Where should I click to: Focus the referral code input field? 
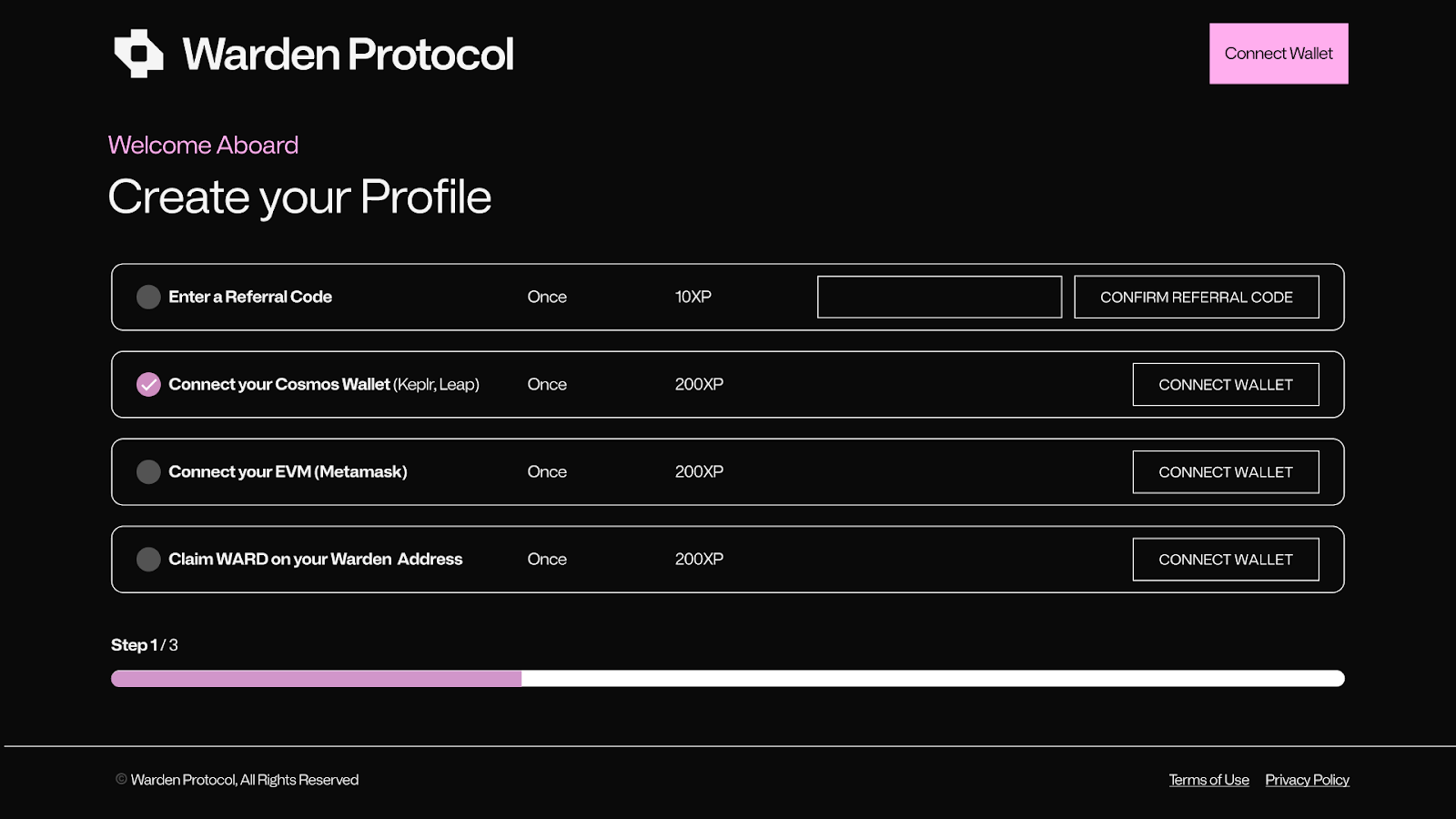939,297
